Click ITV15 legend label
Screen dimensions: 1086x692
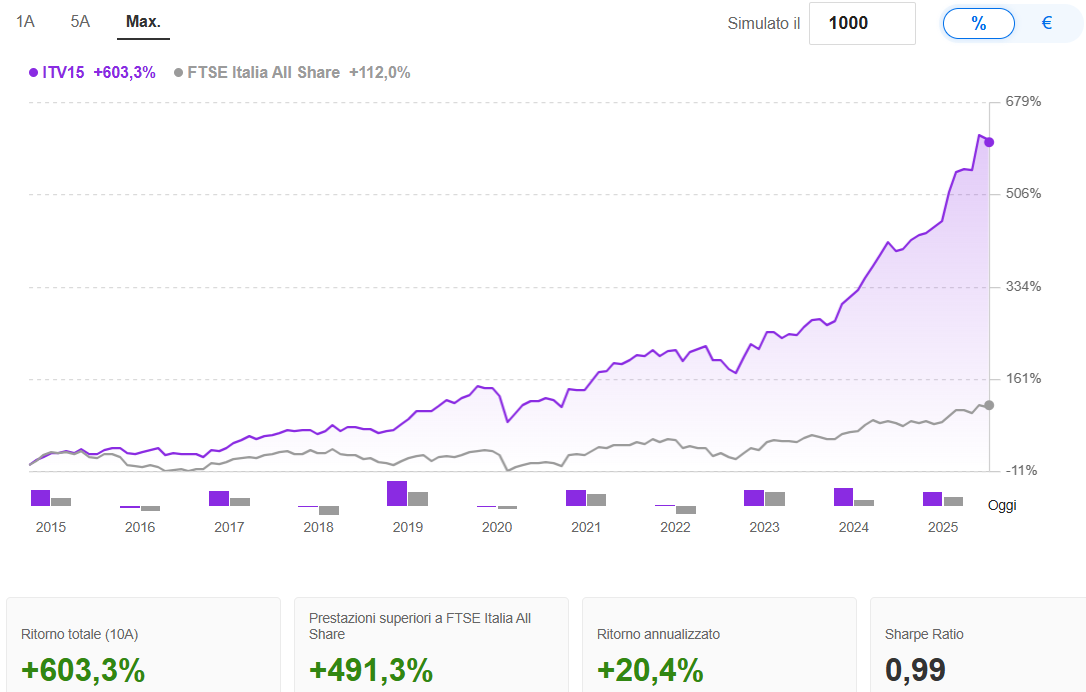[x=63, y=73]
